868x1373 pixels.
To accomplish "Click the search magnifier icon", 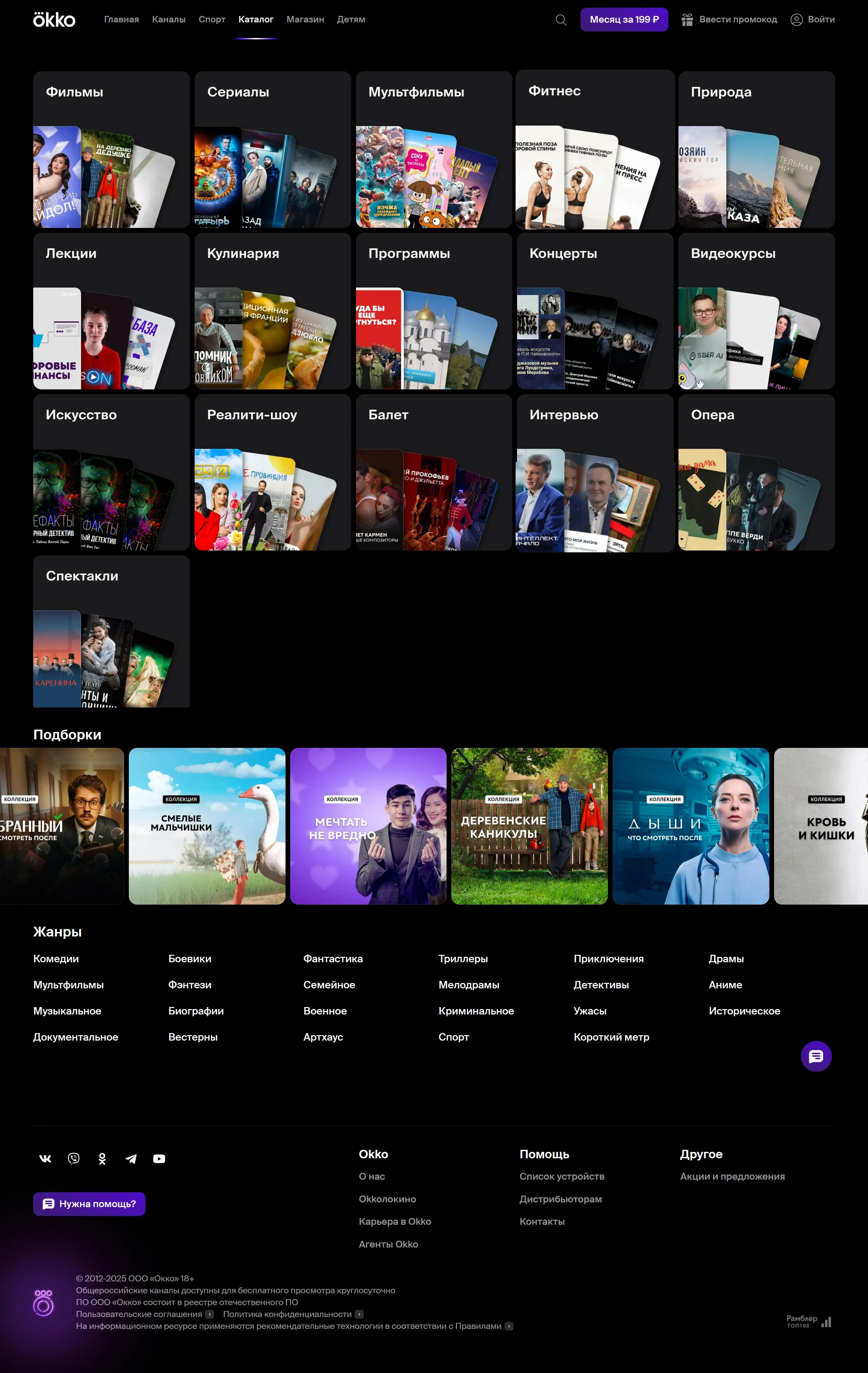I will click(561, 20).
